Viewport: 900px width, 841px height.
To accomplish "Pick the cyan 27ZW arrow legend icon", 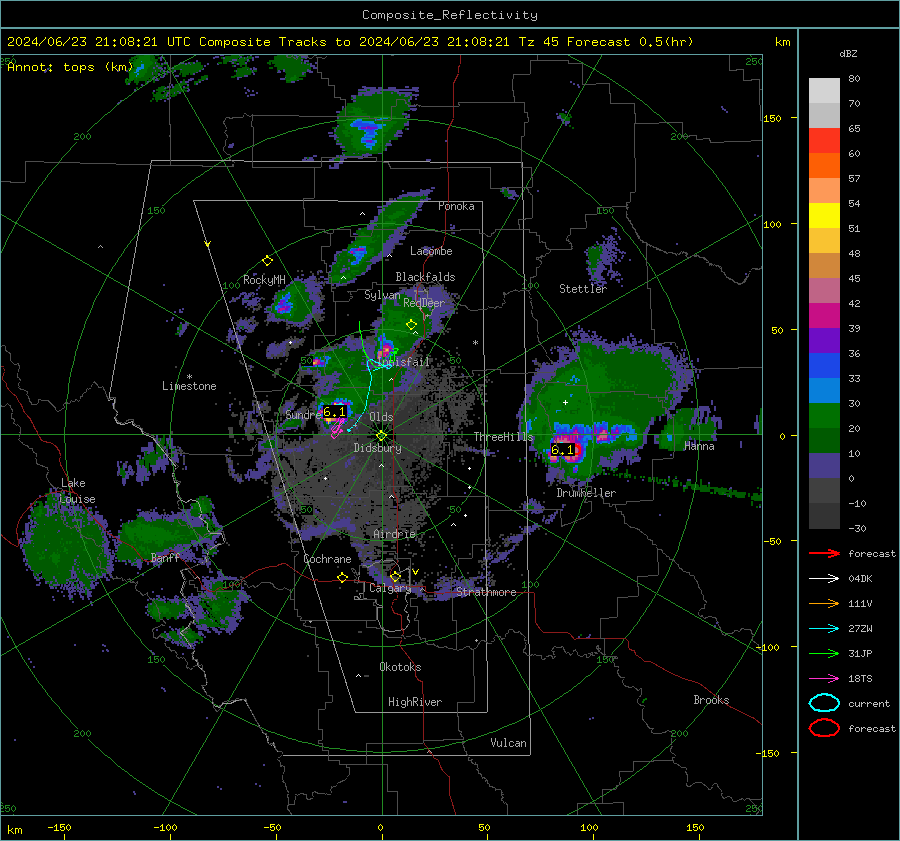I will [x=824, y=629].
